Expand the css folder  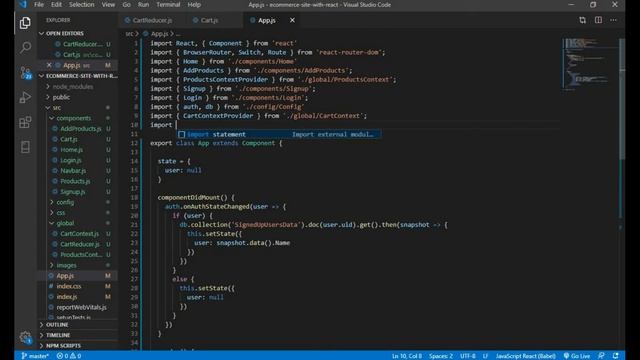point(61,213)
